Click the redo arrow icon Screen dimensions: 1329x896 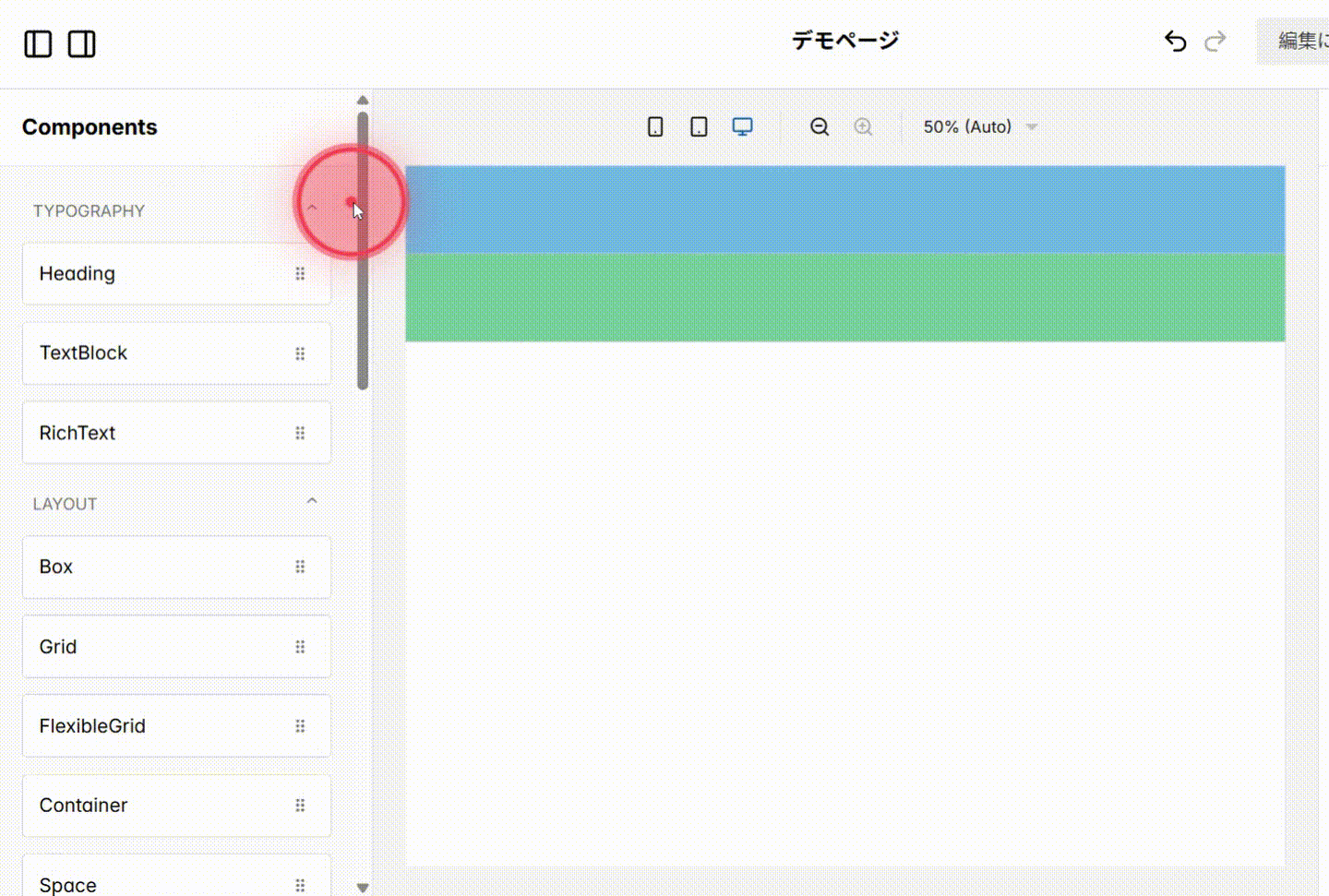(1215, 42)
